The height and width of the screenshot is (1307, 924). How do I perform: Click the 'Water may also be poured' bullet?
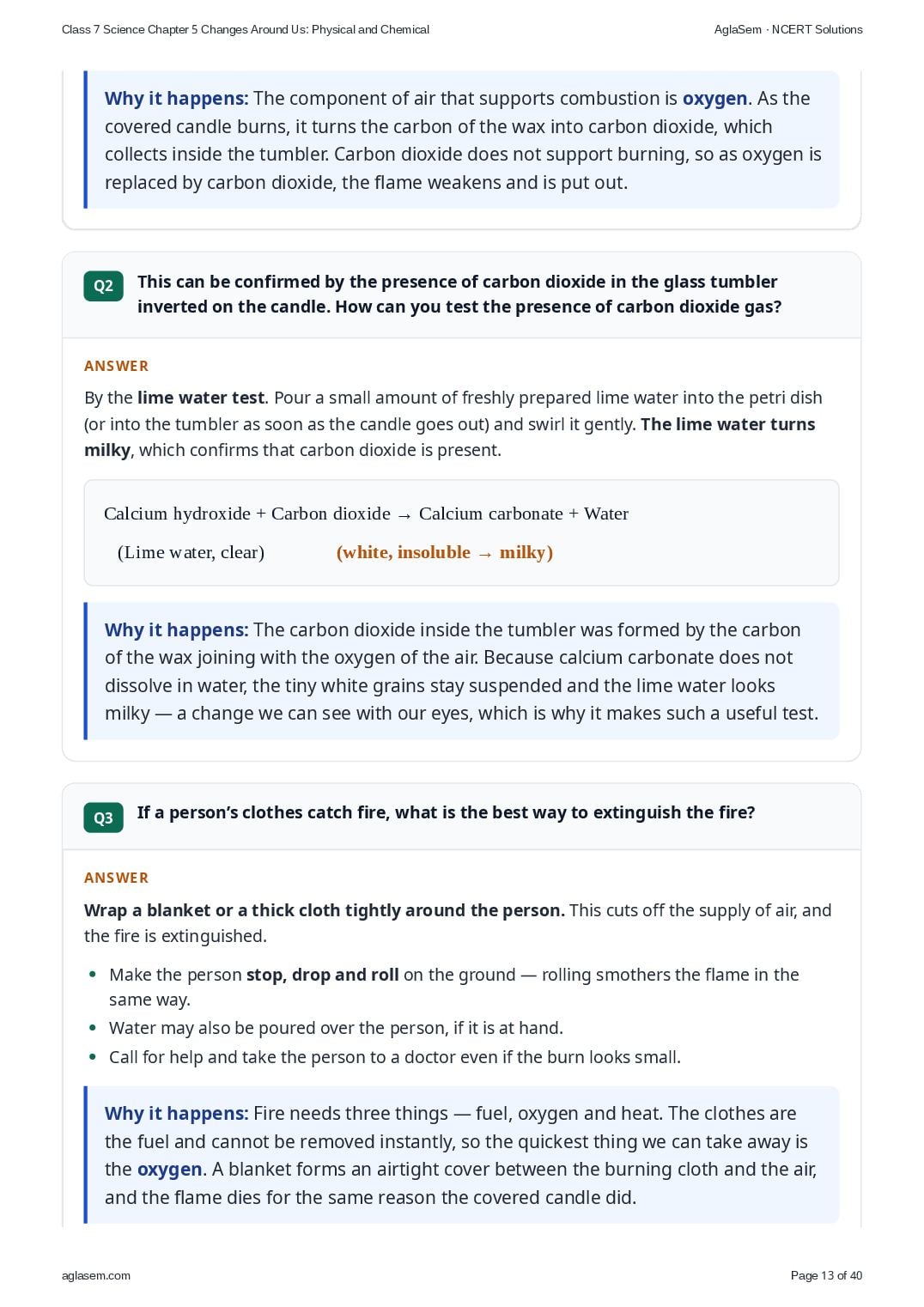(x=336, y=1028)
